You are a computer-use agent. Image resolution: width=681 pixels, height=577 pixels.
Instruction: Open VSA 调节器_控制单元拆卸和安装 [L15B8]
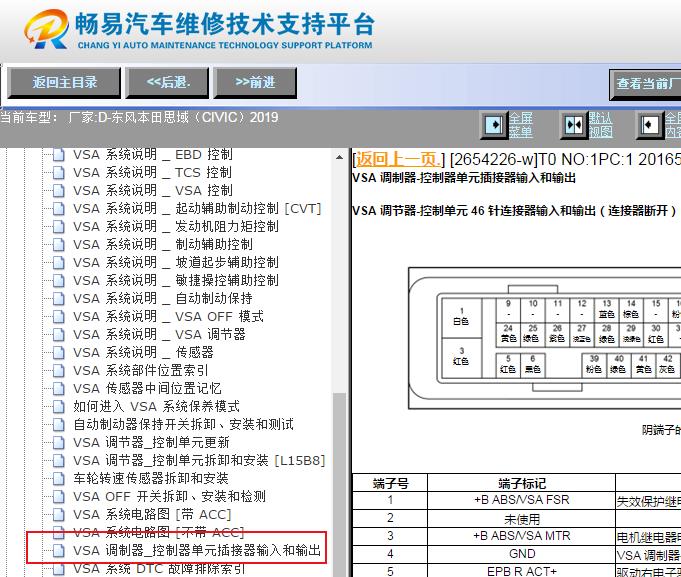(x=199, y=461)
